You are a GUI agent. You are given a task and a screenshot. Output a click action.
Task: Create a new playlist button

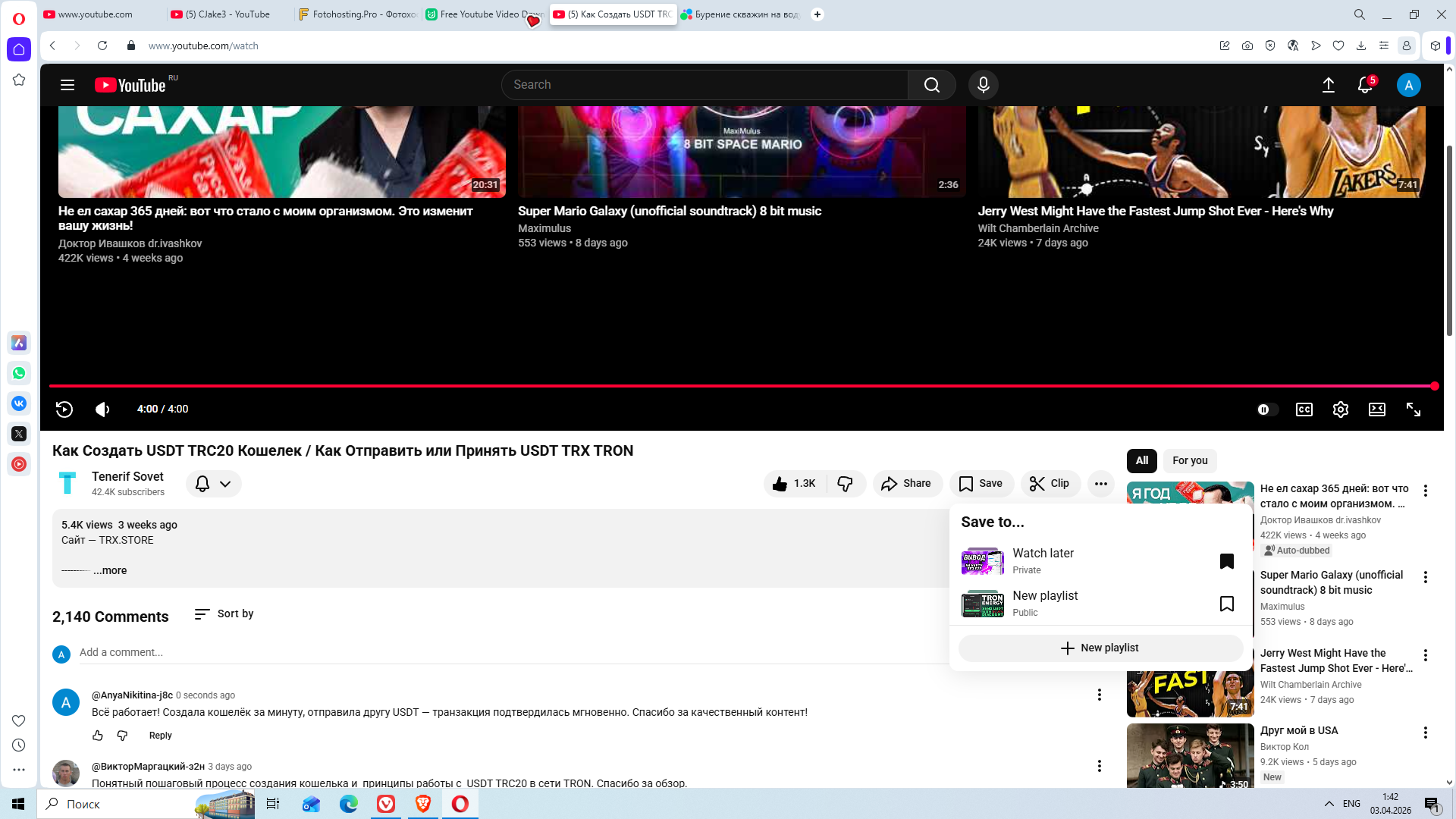[1100, 648]
